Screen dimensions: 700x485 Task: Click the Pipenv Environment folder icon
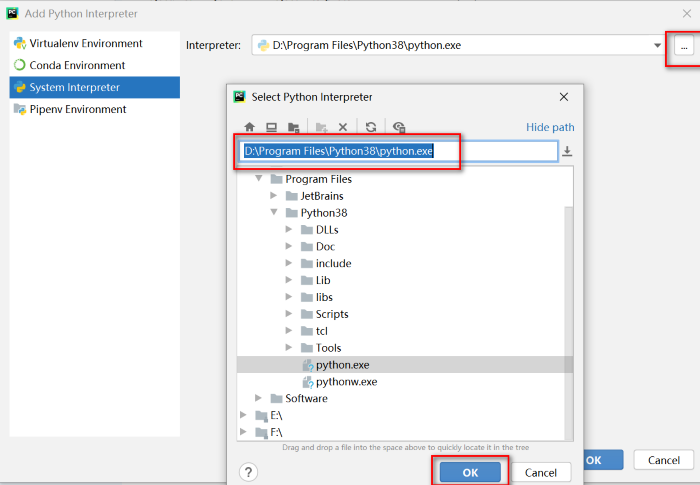[x=20, y=109]
